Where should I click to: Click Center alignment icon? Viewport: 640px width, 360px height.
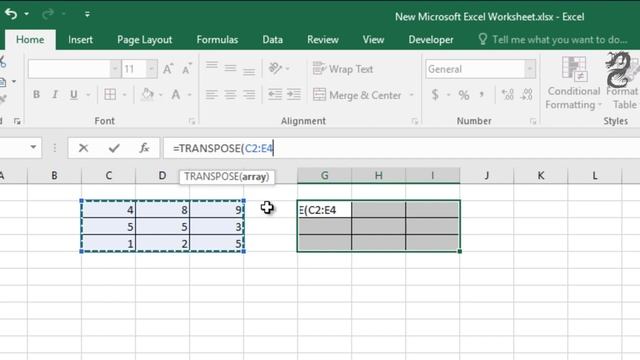[230, 95]
